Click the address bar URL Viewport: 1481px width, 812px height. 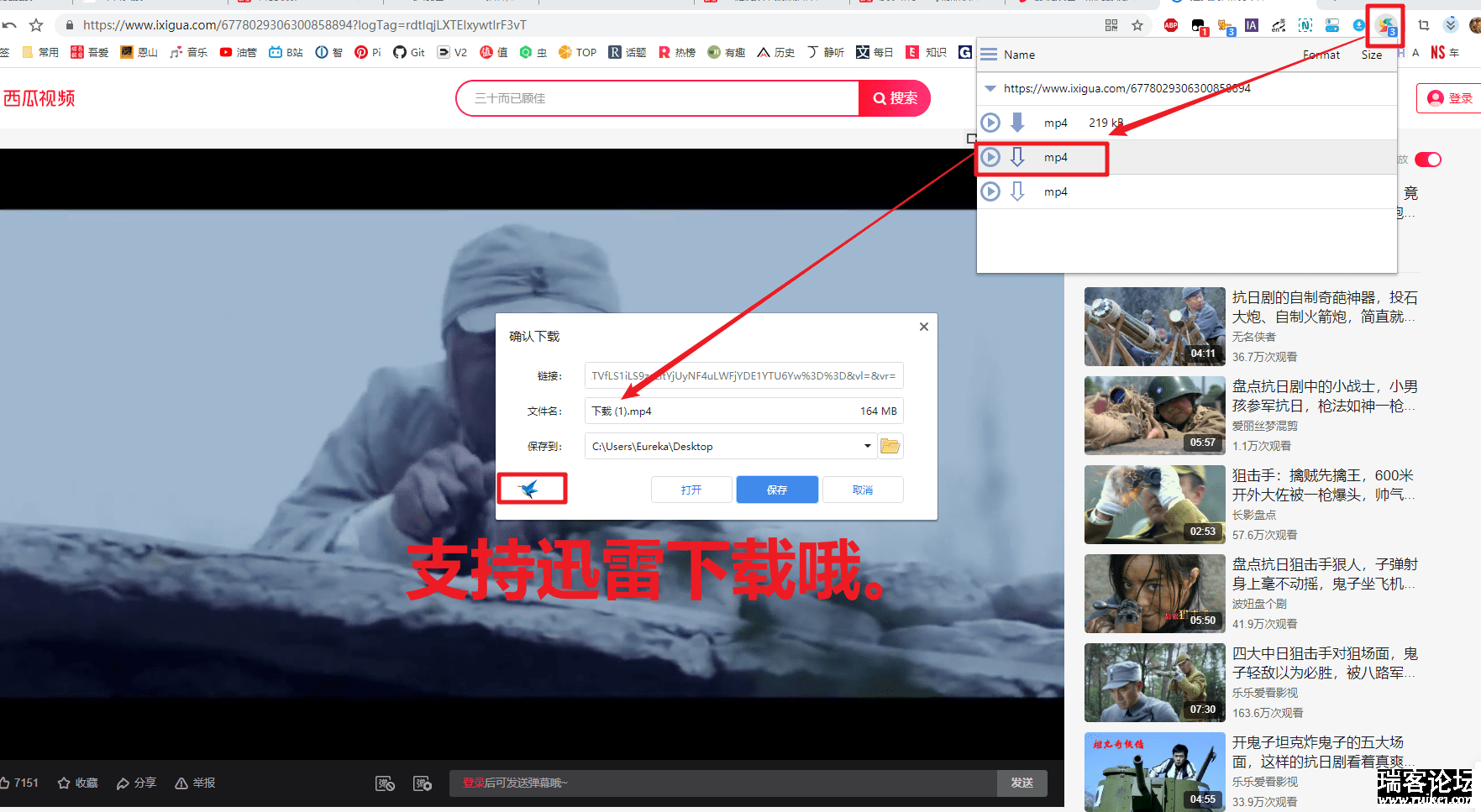(x=304, y=25)
